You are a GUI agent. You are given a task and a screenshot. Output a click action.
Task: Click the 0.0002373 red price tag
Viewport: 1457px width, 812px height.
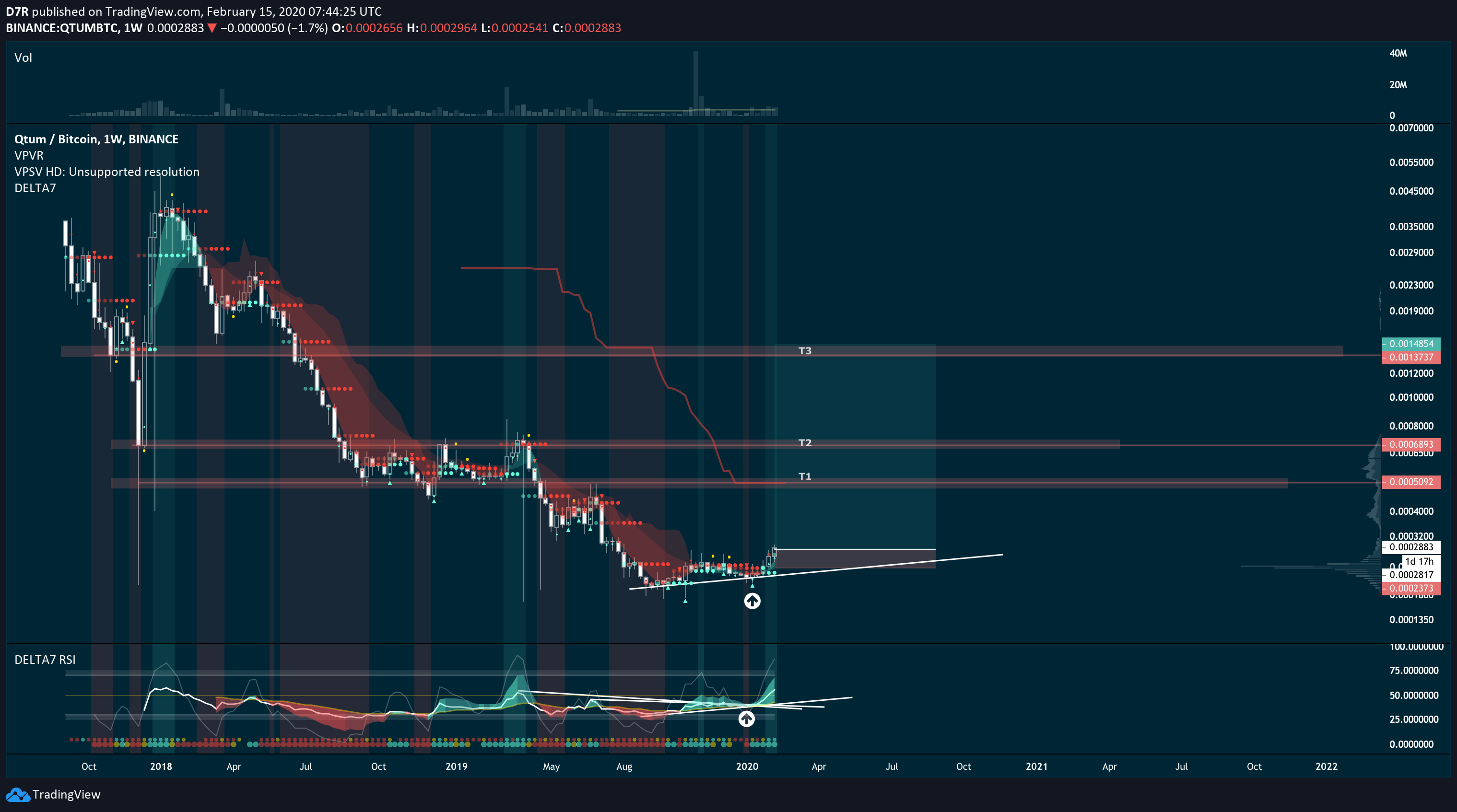pos(1410,588)
